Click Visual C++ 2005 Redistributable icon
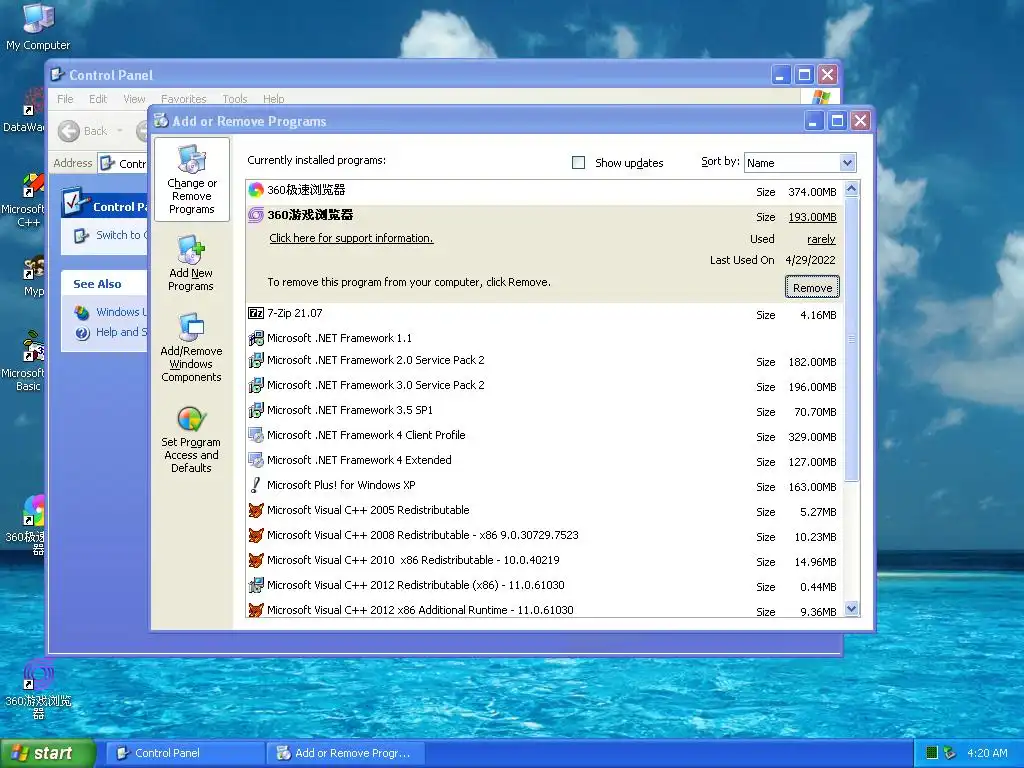1024x768 pixels. 256,510
